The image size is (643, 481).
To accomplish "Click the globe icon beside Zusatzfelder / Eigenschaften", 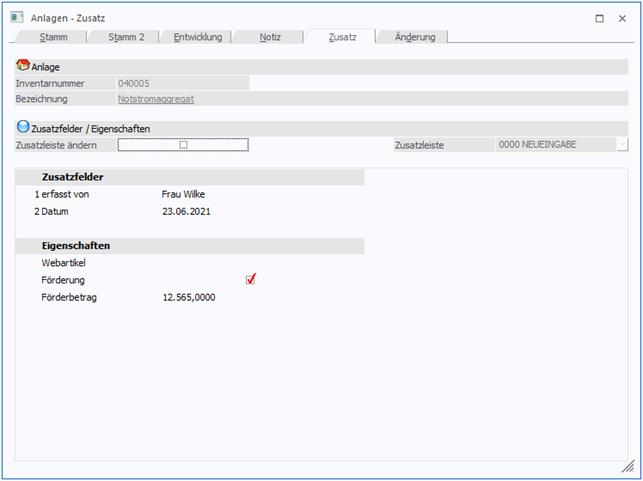I will [x=23, y=128].
